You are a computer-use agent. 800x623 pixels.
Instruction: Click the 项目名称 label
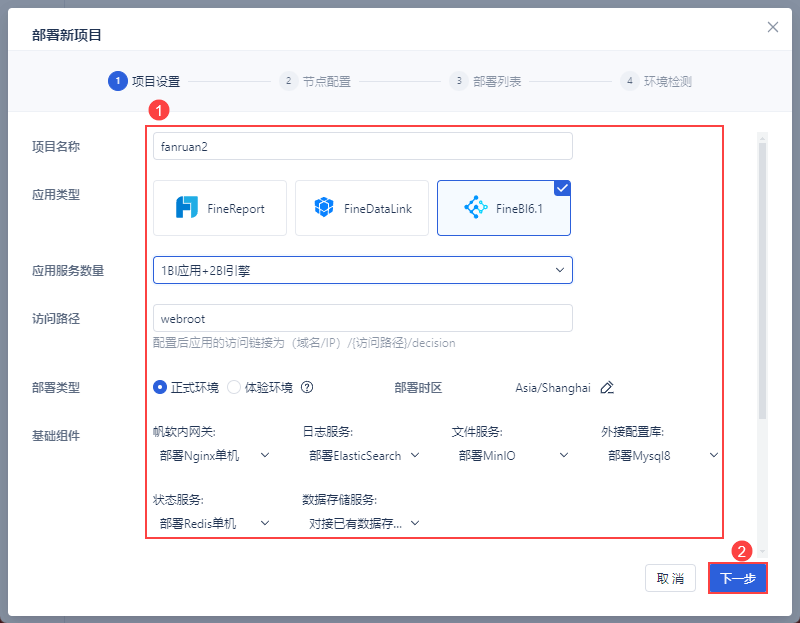pos(56,146)
